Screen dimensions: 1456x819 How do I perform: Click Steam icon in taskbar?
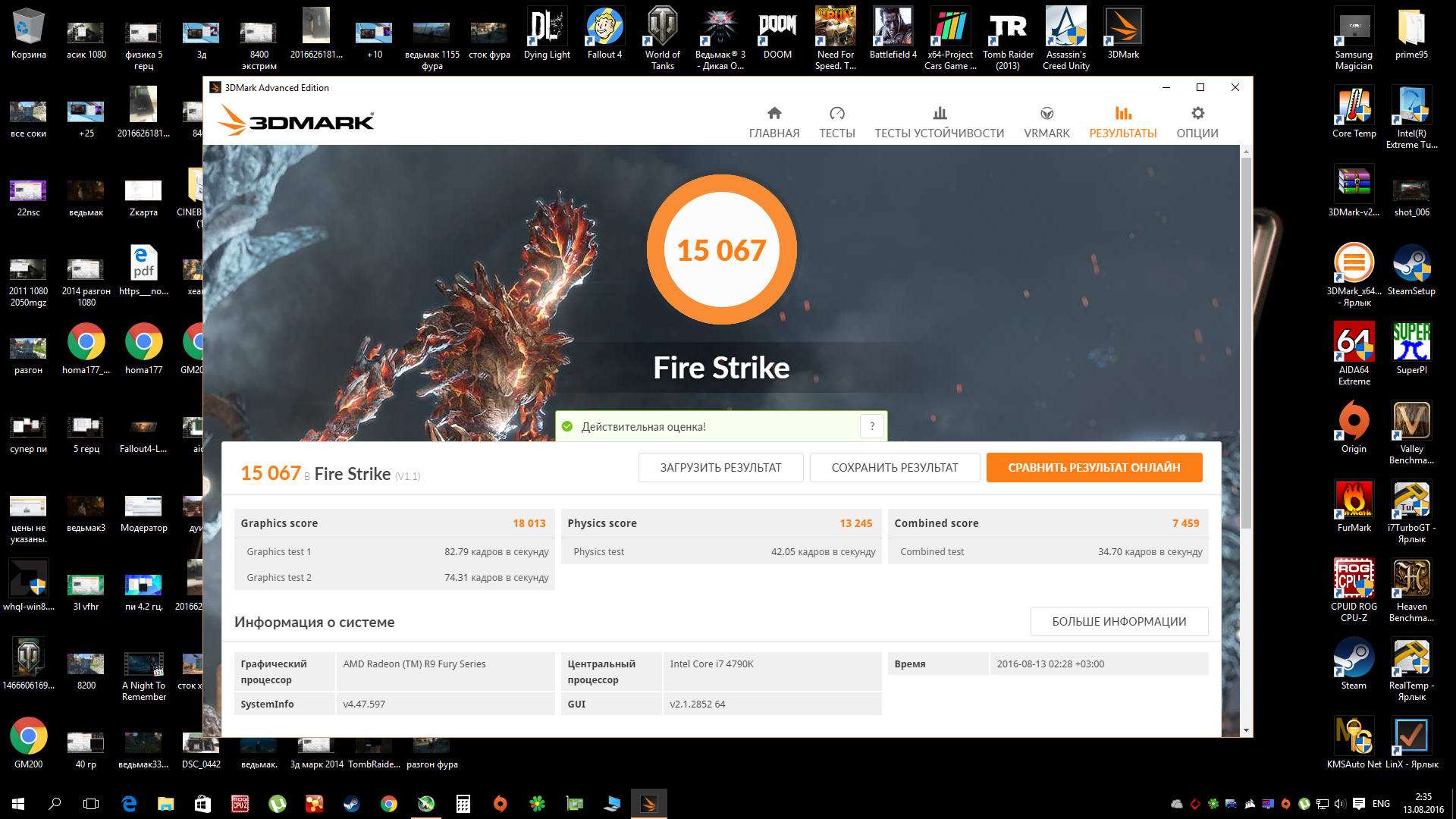(352, 804)
